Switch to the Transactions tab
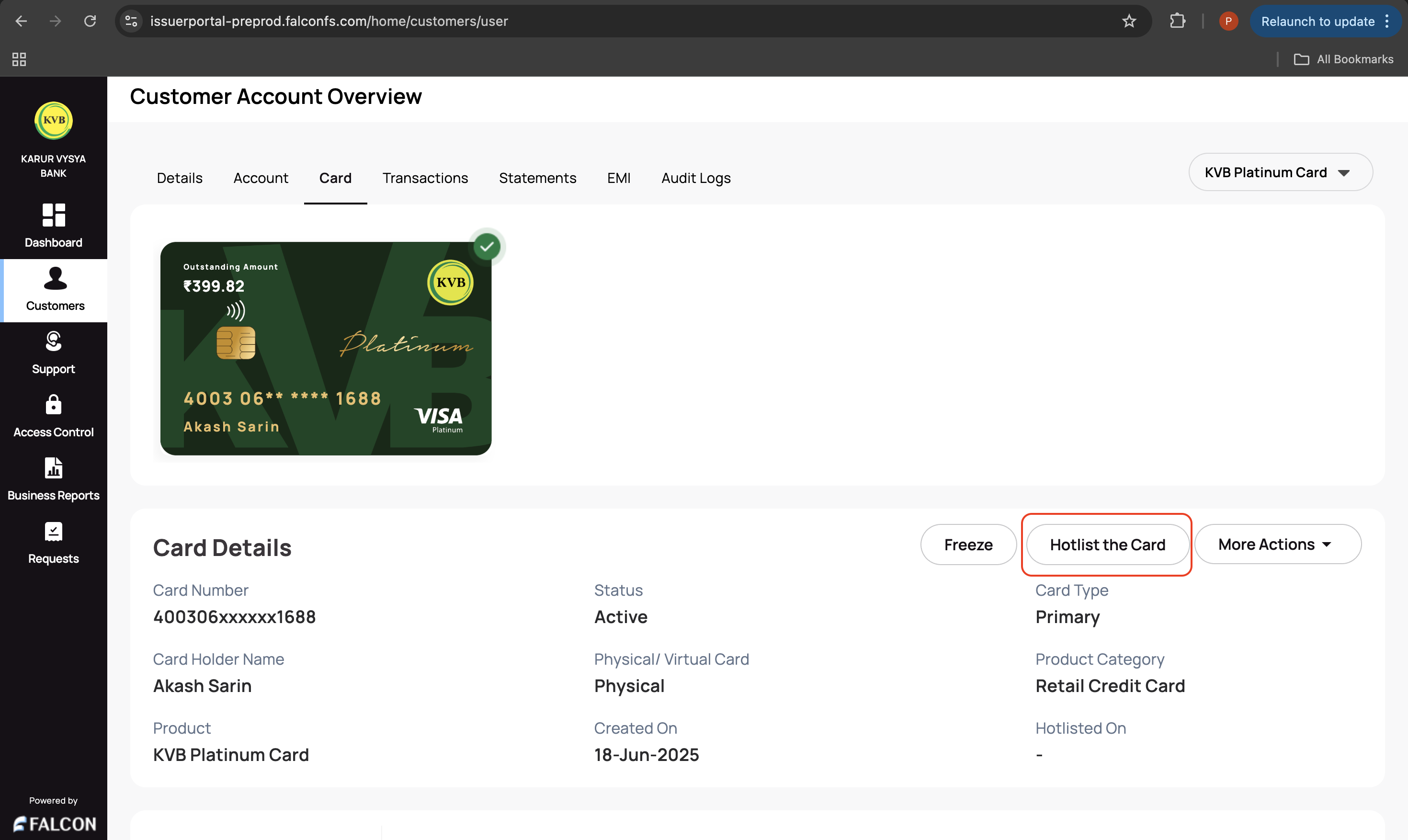 tap(425, 178)
